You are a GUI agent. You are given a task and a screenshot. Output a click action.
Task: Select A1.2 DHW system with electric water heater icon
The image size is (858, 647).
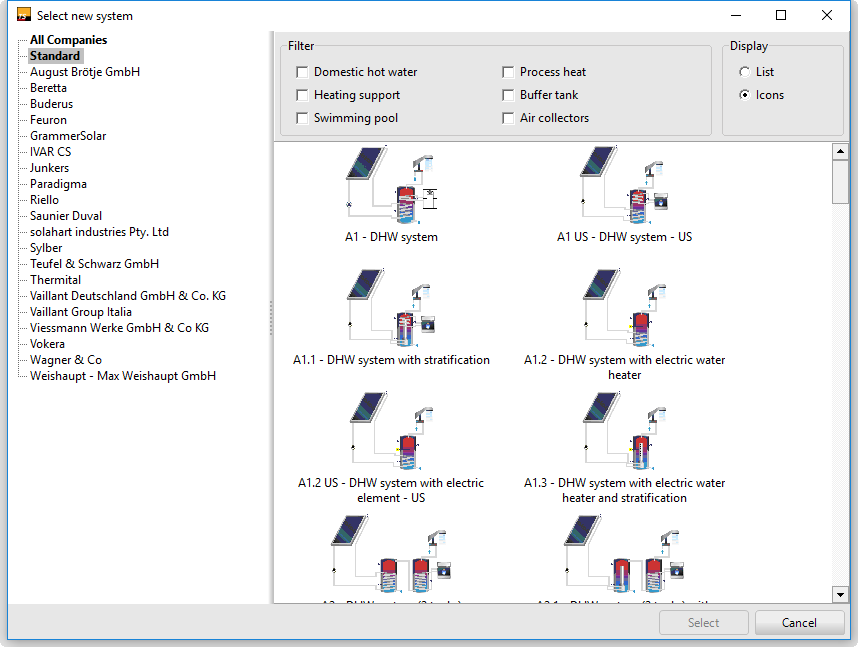624,308
